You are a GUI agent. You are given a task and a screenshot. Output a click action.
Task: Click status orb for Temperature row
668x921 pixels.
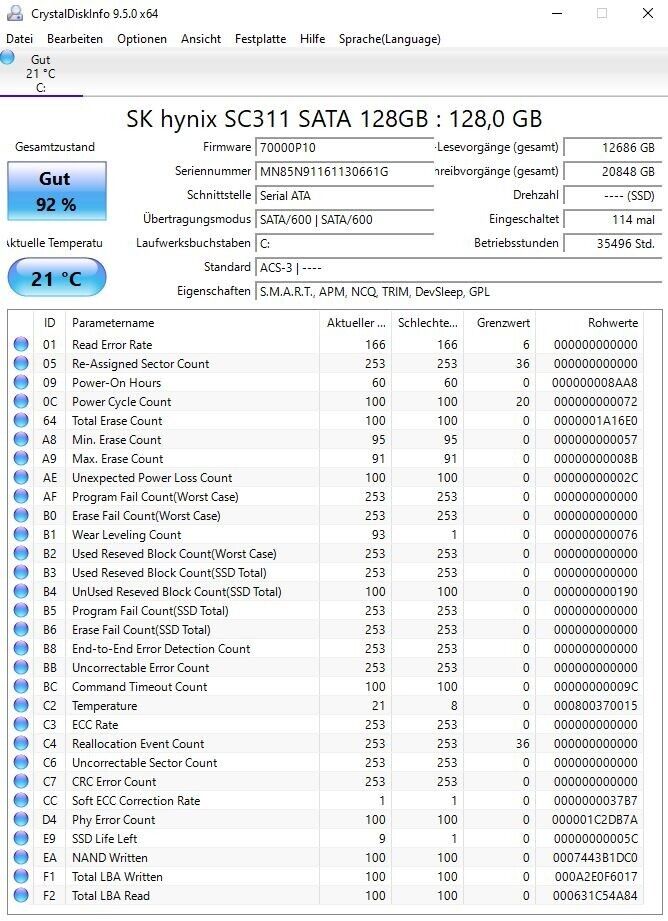(x=21, y=705)
